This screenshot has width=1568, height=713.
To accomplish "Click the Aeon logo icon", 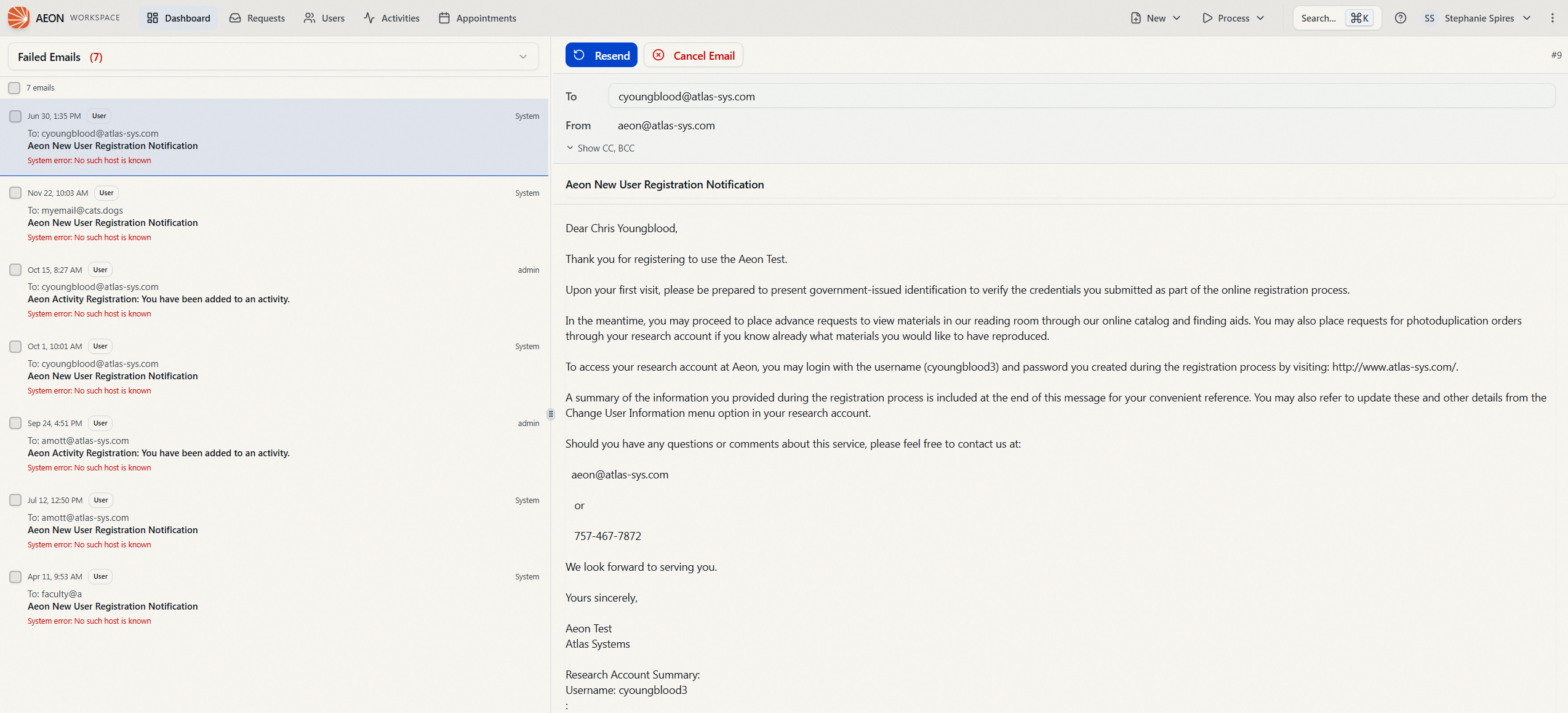I will click(x=18, y=18).
